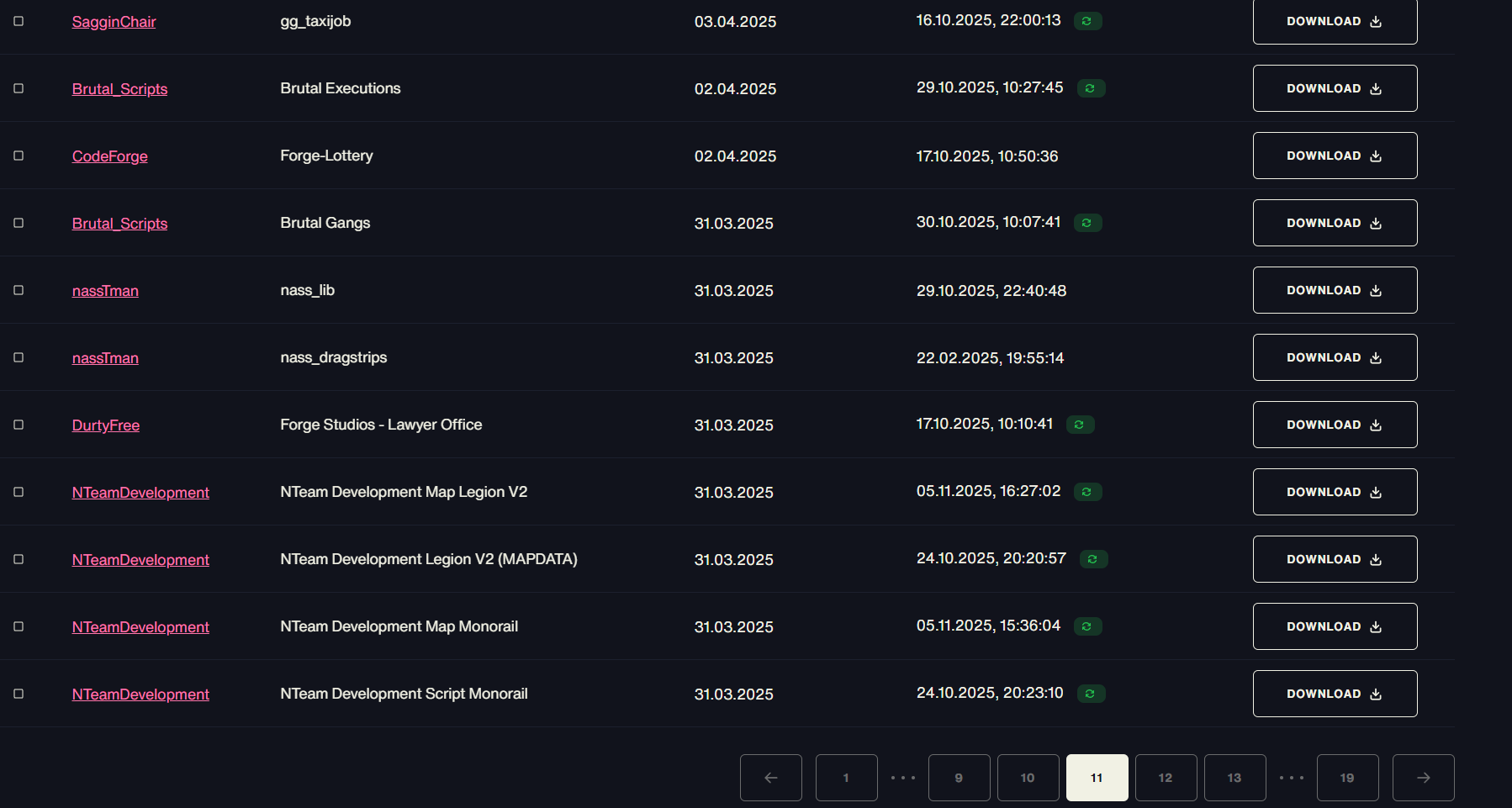This screenshot has height=808, width=1512.
Task: Go to page 10
Action: point(1028,778)
